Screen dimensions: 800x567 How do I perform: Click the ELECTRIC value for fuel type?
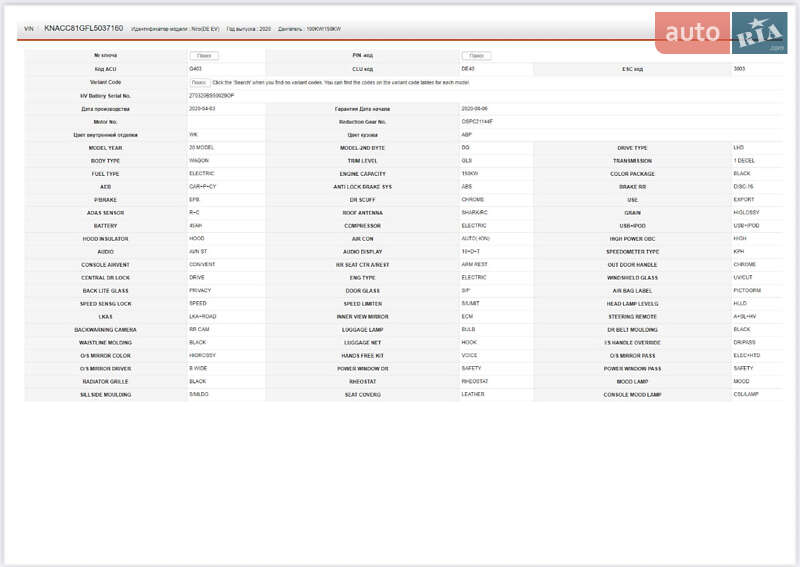coord(201,173)
